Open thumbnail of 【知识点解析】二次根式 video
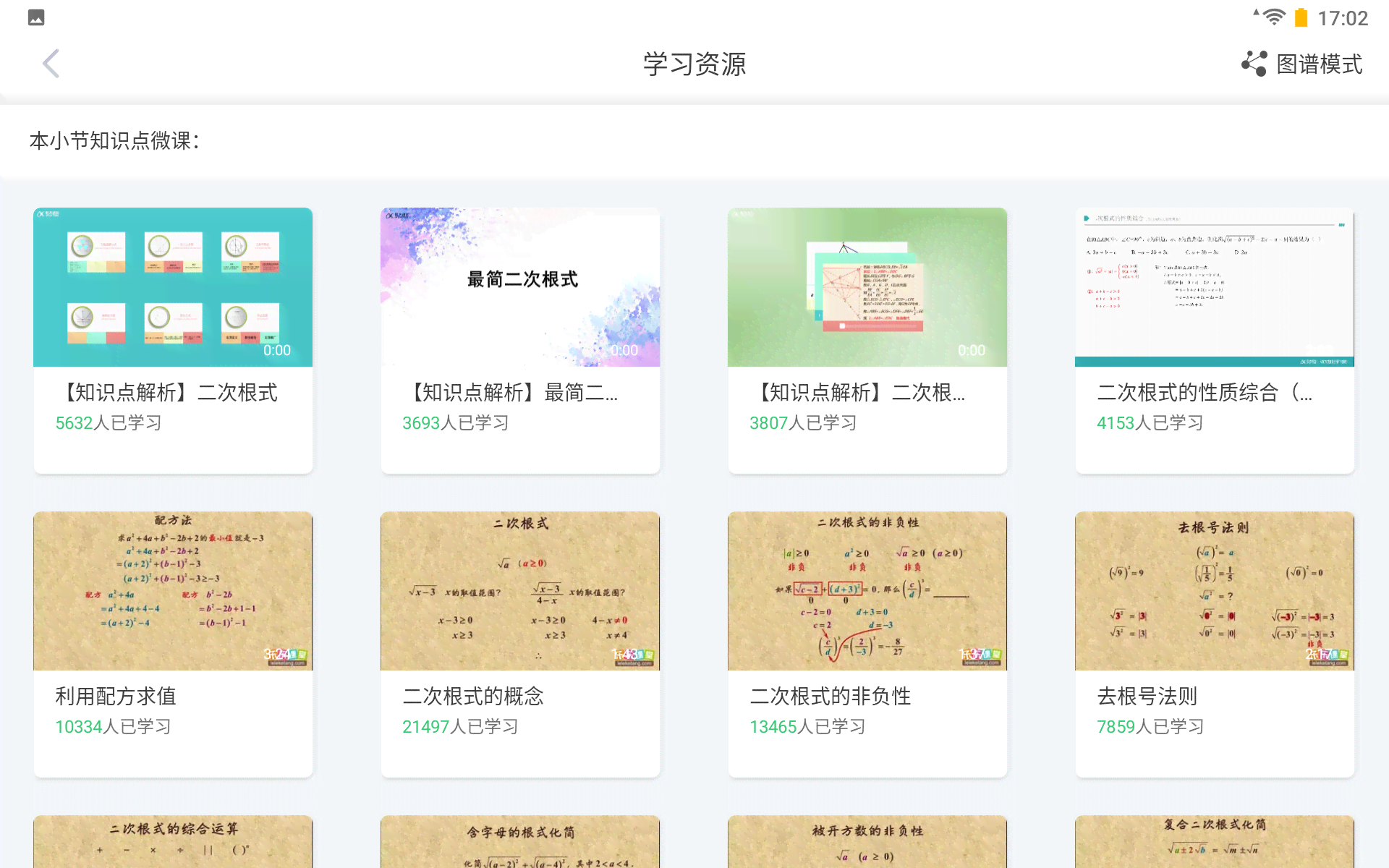1389x868 pixels. pyautogui.click(x=173, y=287)
